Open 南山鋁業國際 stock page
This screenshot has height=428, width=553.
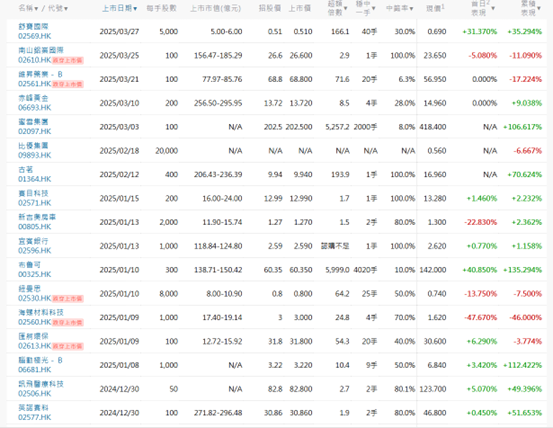41,50
